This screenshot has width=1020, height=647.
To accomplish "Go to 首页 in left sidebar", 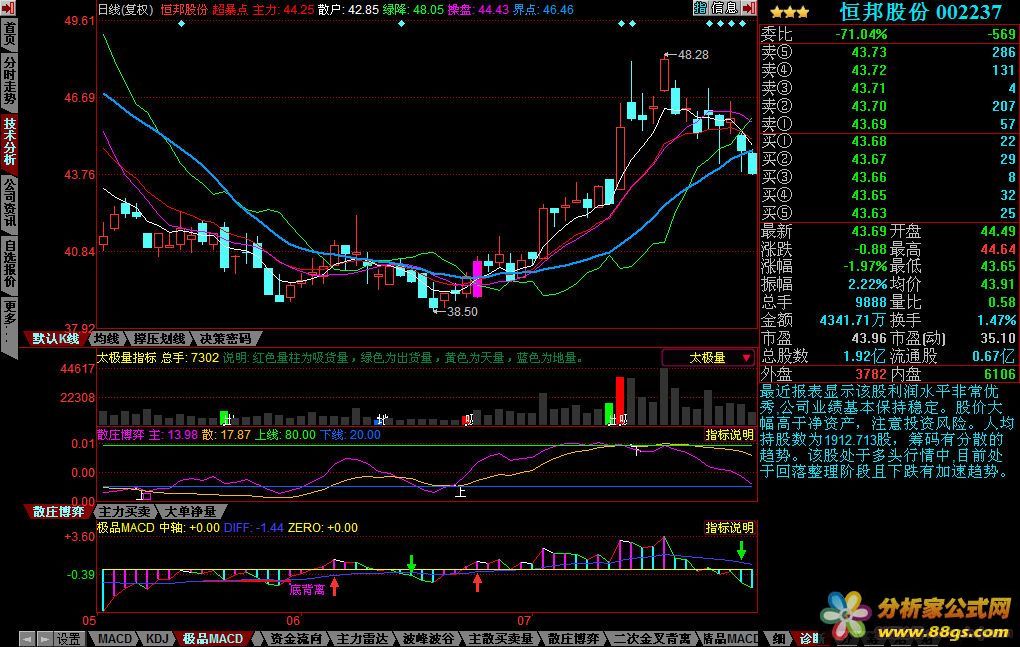I will 9,35.
